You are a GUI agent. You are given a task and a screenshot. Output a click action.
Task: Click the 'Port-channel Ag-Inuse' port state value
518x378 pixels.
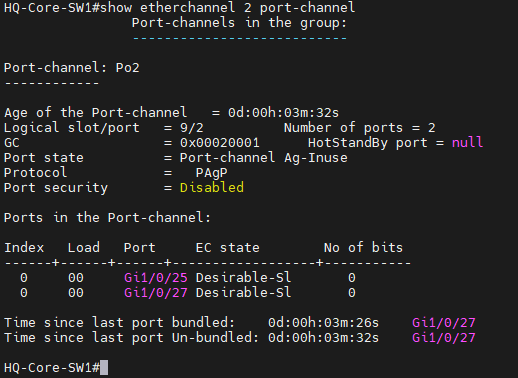click(264, 158)
